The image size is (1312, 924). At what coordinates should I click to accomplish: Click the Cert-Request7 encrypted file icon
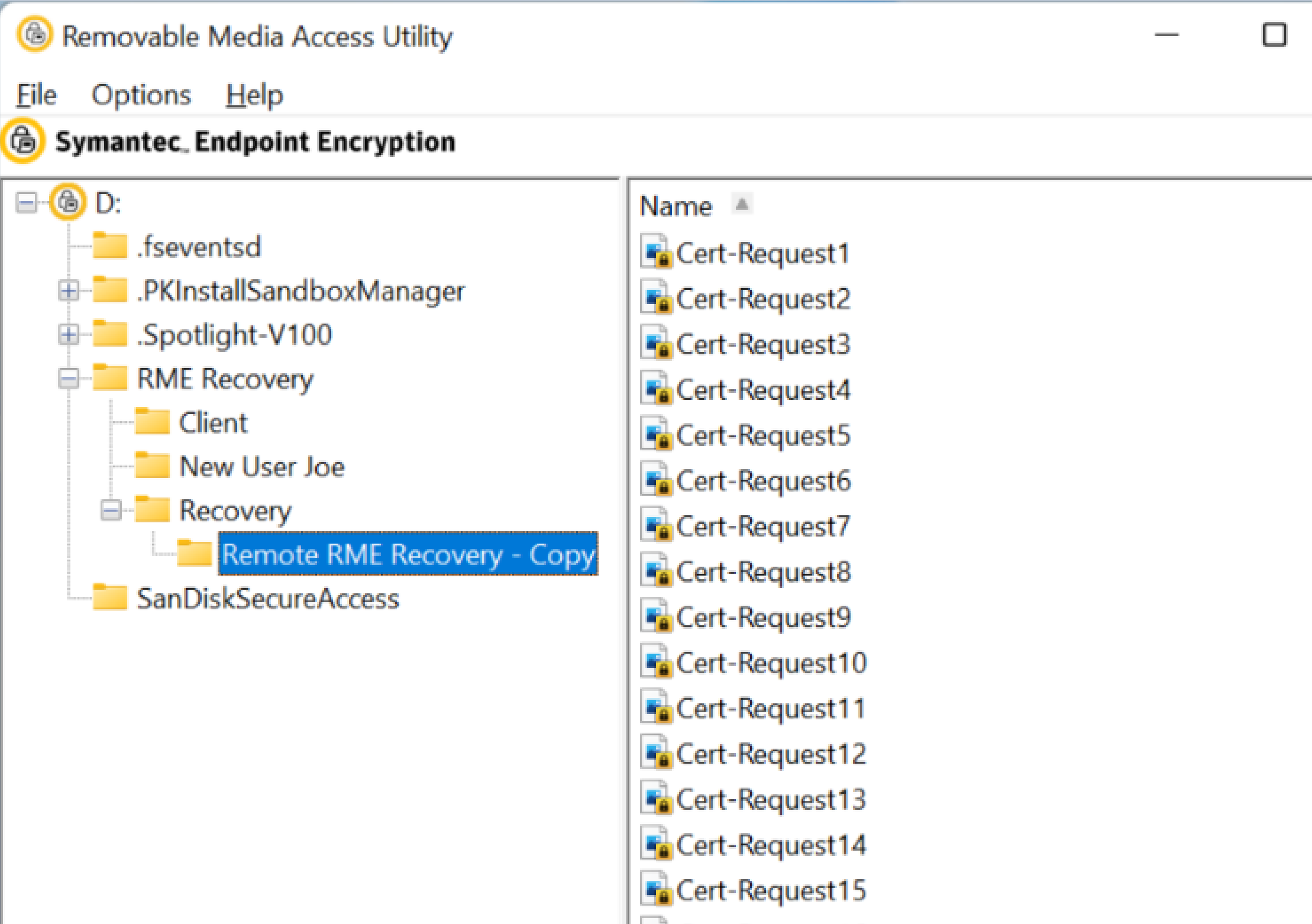(x=656, y=525)
